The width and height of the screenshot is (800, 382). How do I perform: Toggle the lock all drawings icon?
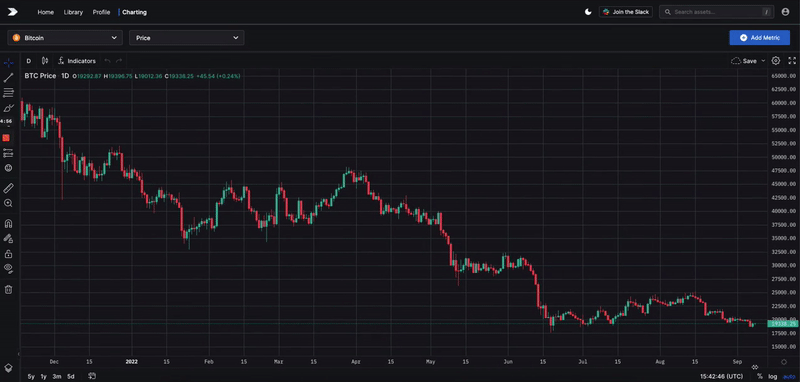(8, 253)
